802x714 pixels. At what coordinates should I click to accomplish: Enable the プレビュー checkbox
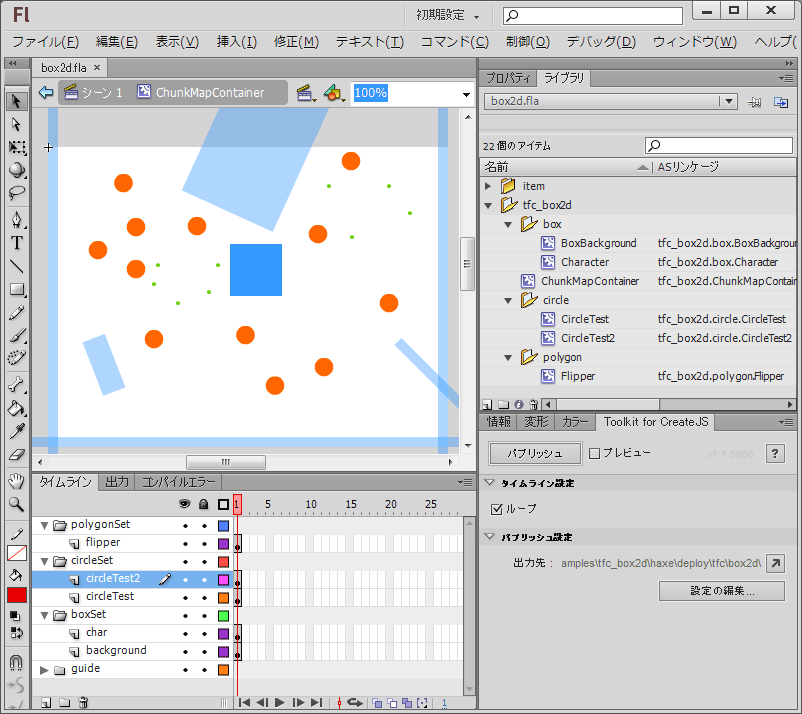[x=595, y=453]
